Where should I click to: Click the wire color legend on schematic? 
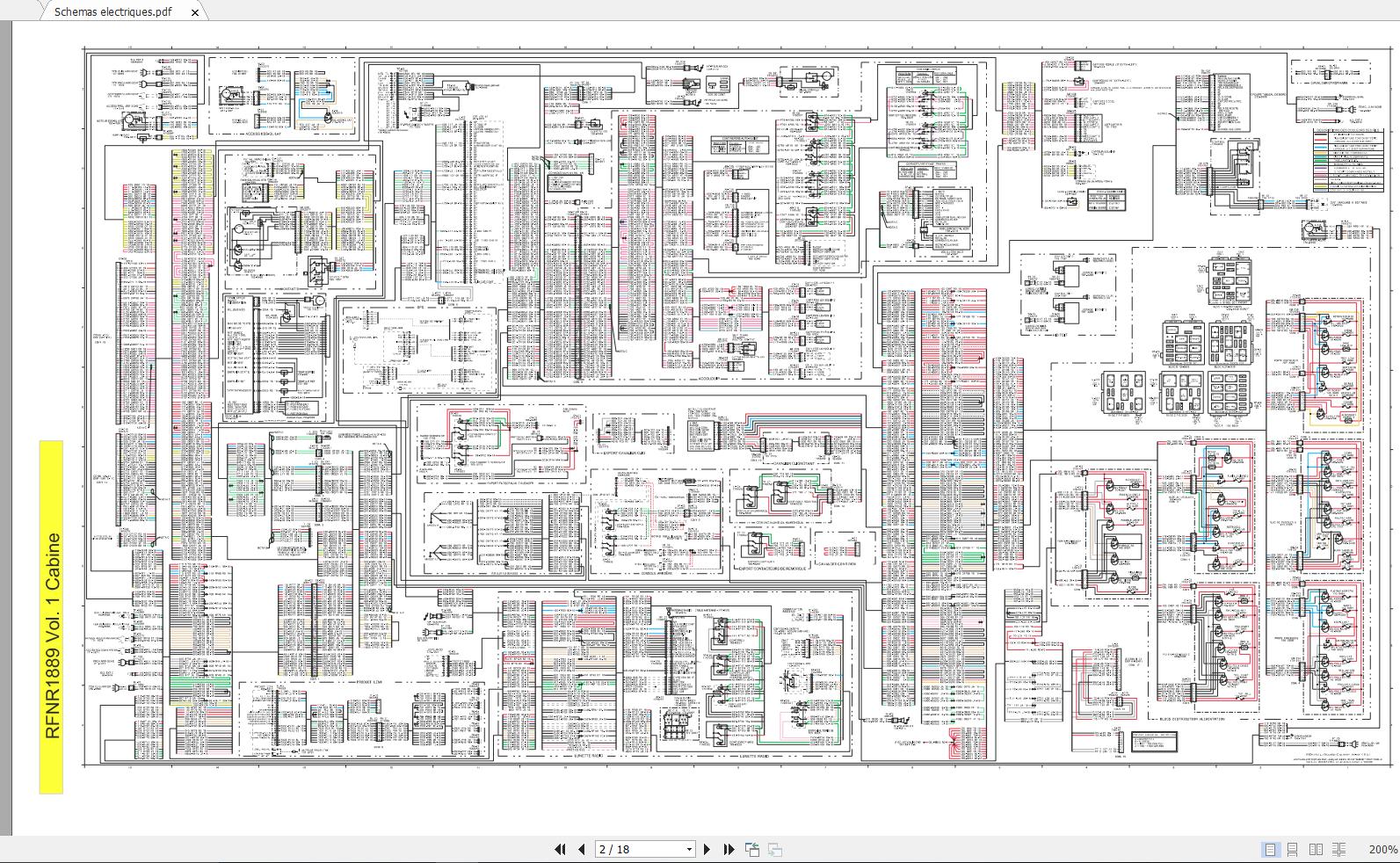[x=1346, y=160]
